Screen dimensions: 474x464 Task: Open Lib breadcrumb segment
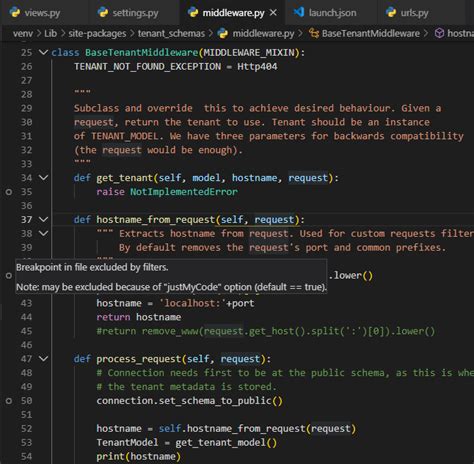(x=50, y=34)
